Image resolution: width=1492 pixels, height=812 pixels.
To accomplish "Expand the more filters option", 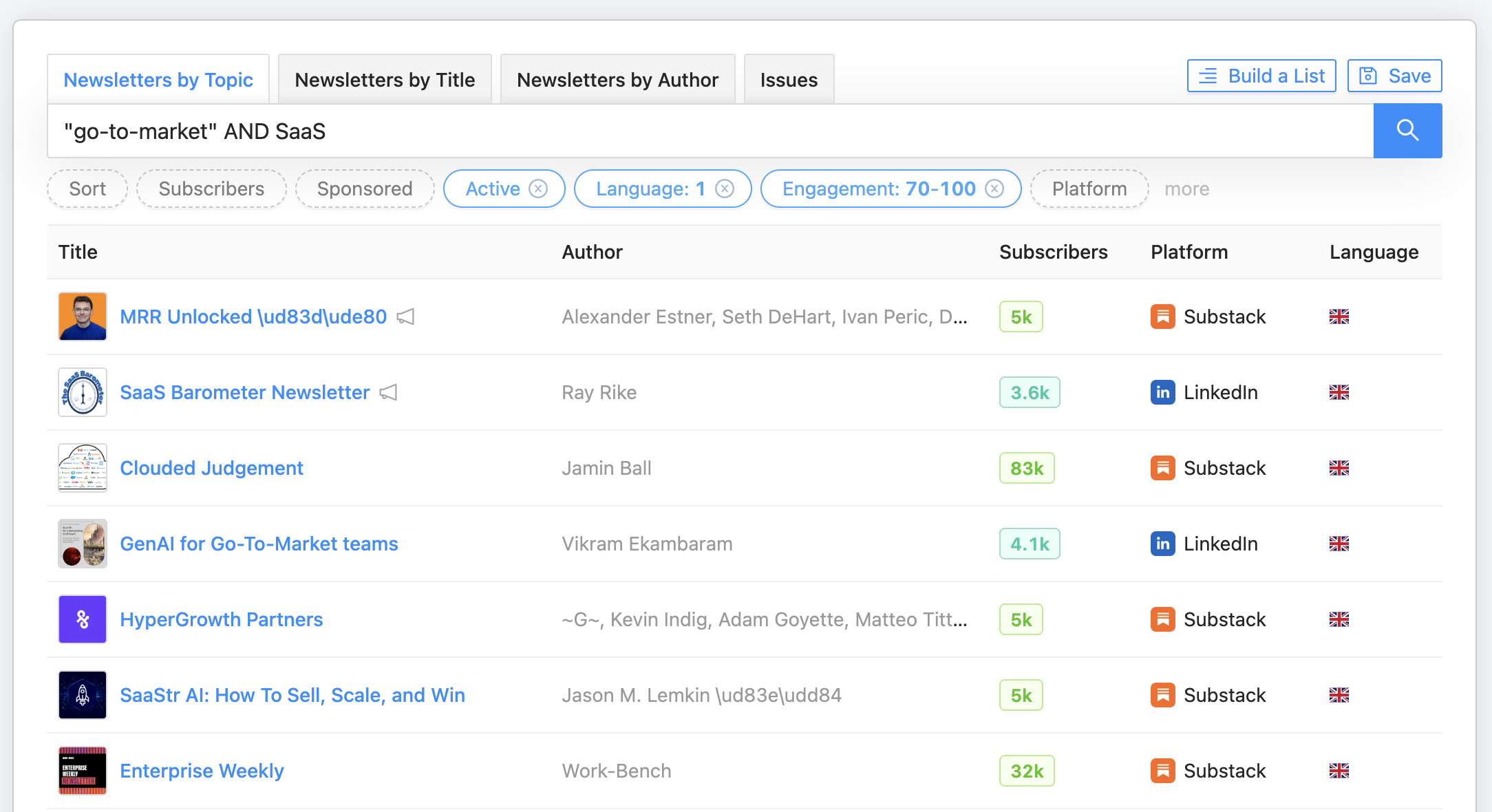I will click(x=1186, y=189).
